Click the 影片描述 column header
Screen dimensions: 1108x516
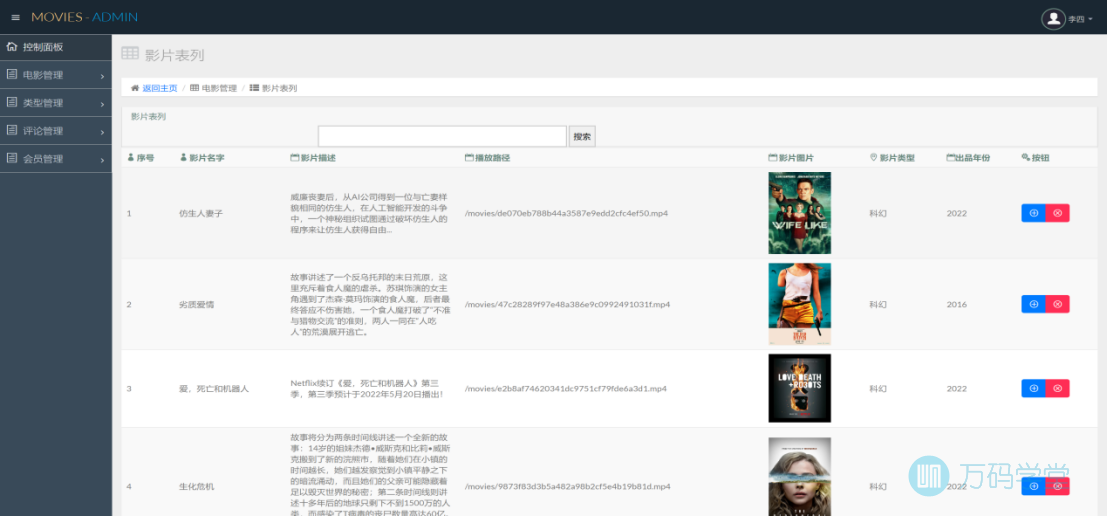(x=313, y=158)
